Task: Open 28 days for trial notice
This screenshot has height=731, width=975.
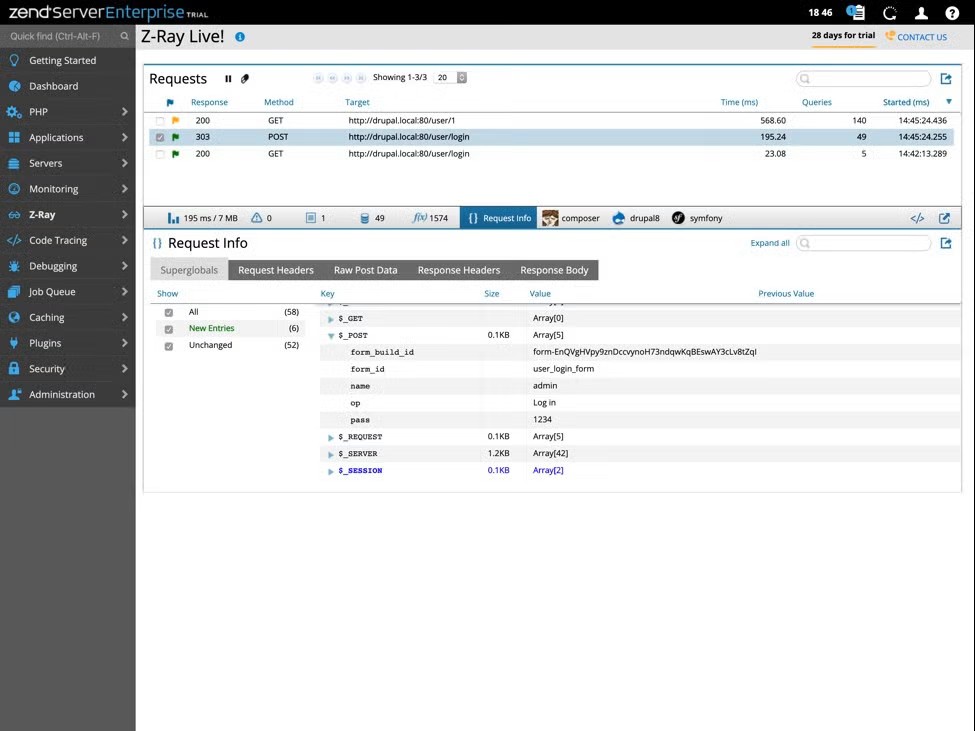Action: coord(843,35)
